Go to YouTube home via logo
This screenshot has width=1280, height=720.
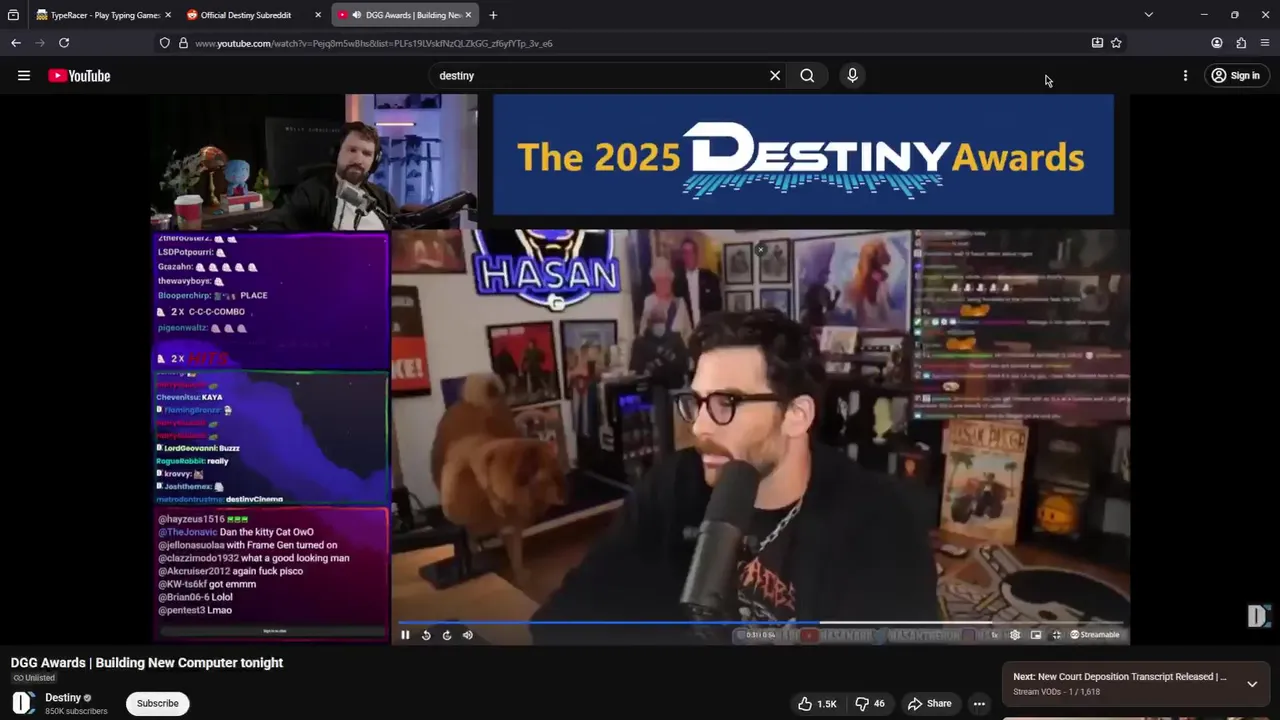[x=79, y=76]
